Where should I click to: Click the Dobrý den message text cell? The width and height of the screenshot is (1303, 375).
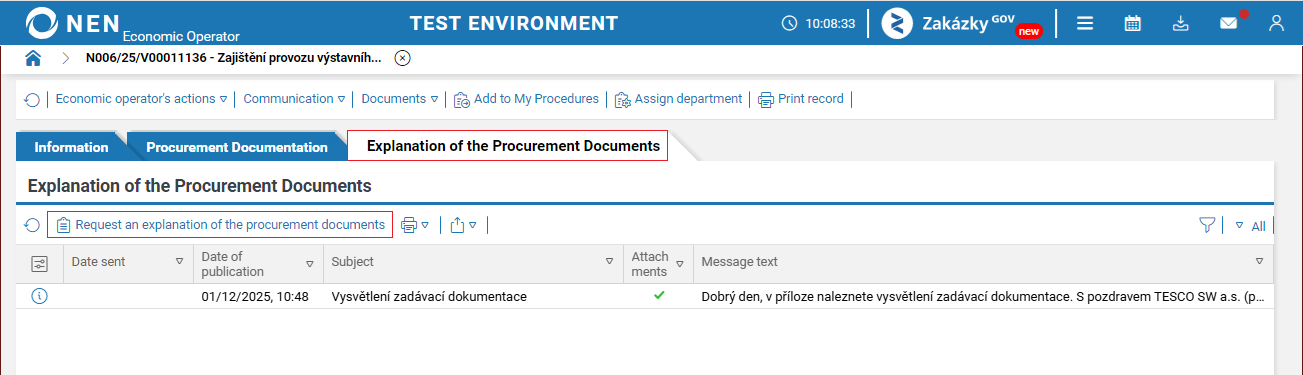(984, 297)
